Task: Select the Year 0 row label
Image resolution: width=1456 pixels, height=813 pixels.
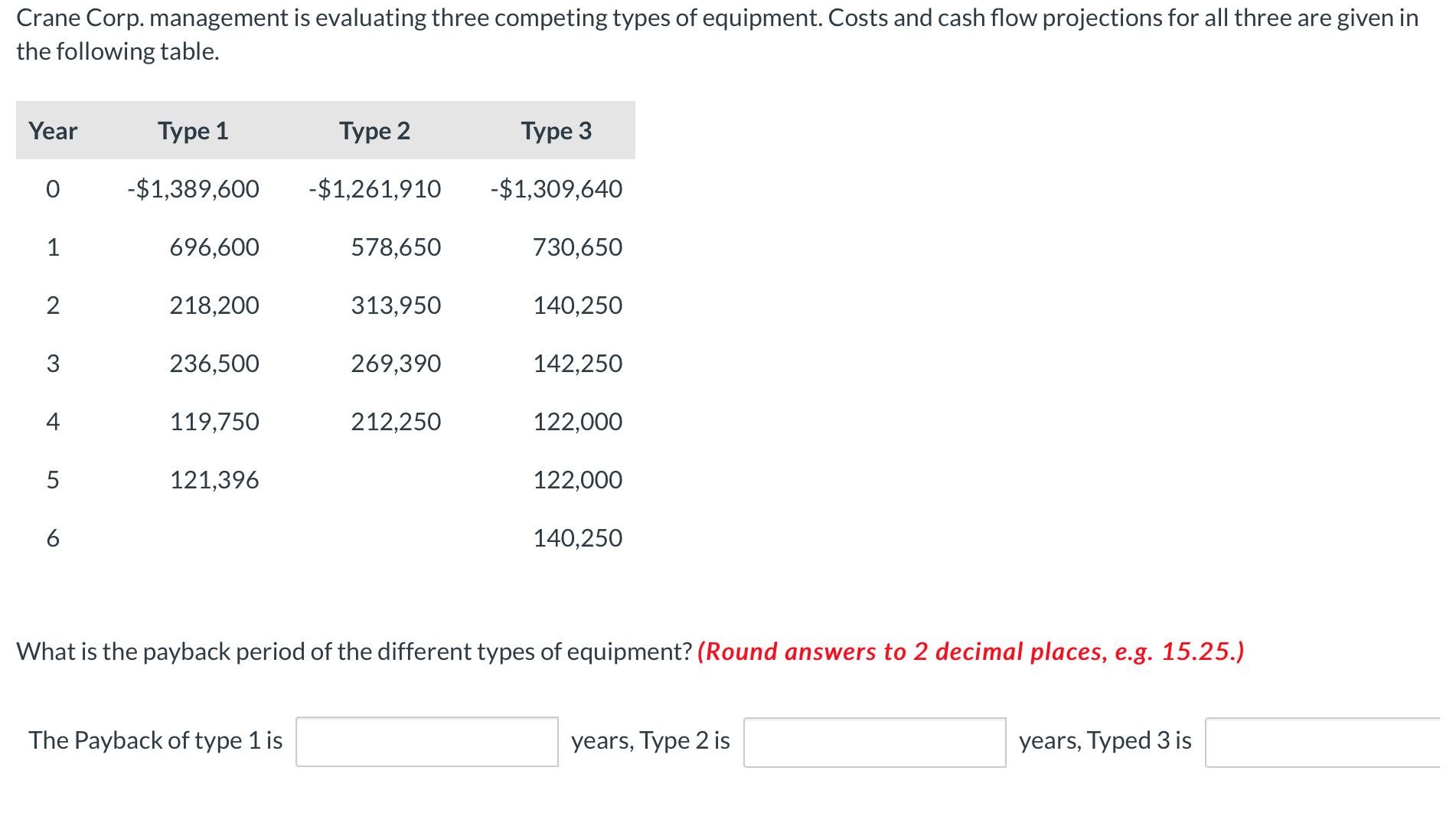Action: 52,188
